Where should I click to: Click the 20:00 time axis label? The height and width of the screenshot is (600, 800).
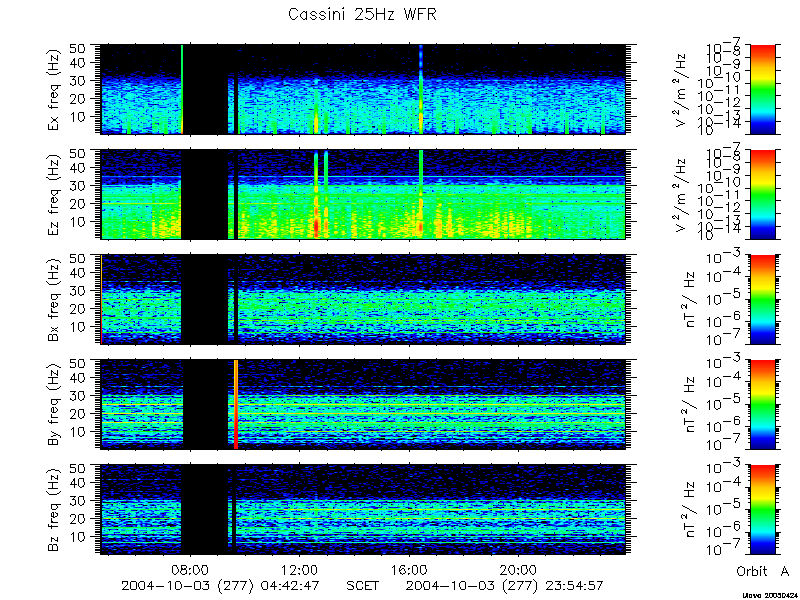tap(518, 569)
